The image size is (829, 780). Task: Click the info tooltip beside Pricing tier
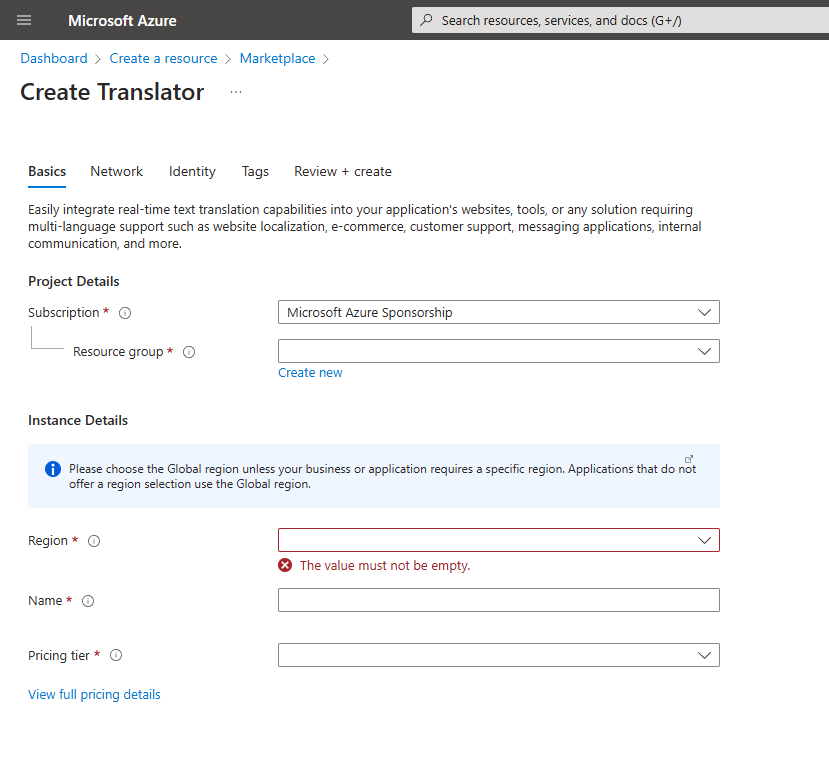[x=115, y=655]
